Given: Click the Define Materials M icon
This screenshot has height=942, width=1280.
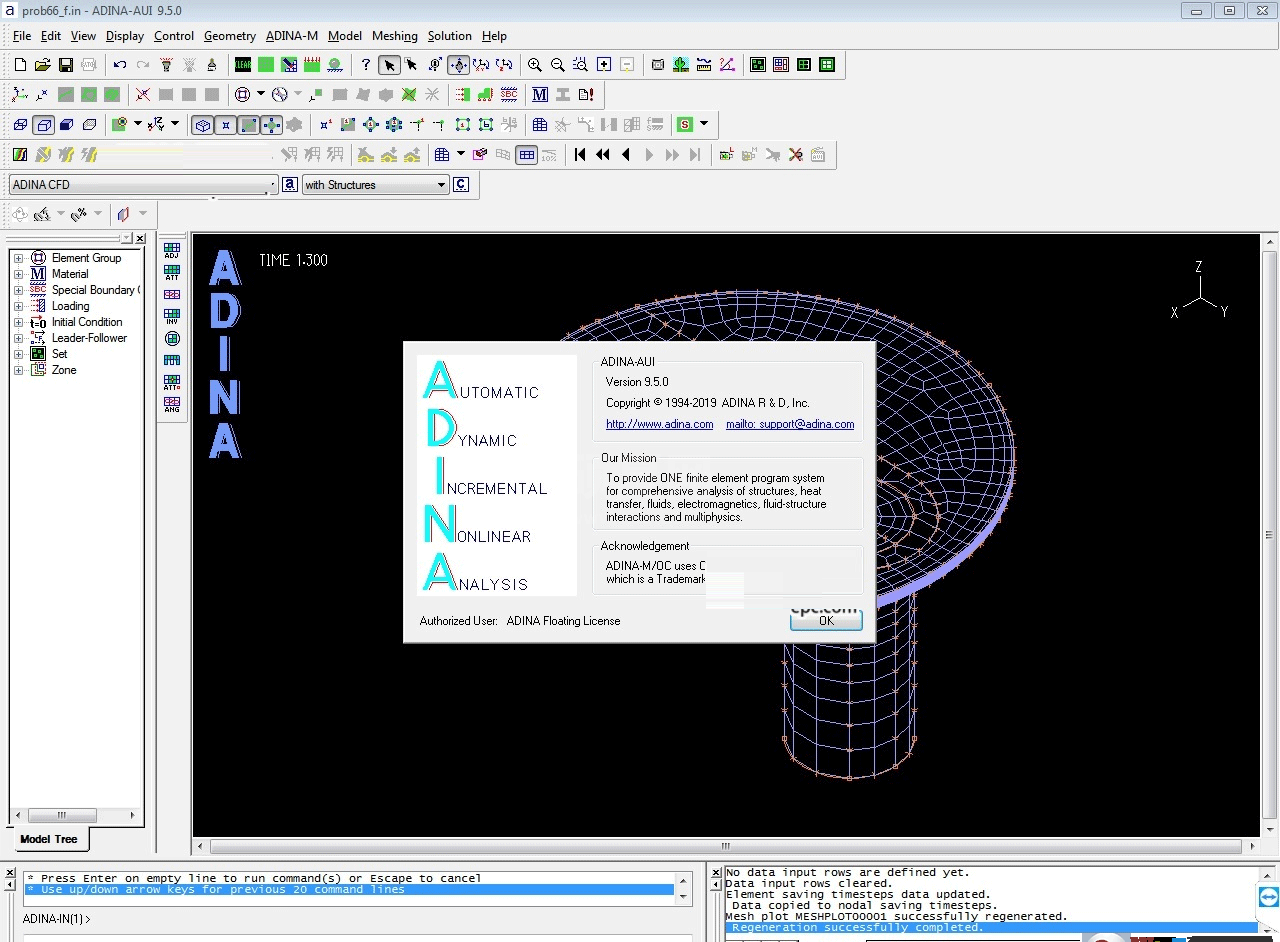Looking at the screenshot, I should coord(540,95).
